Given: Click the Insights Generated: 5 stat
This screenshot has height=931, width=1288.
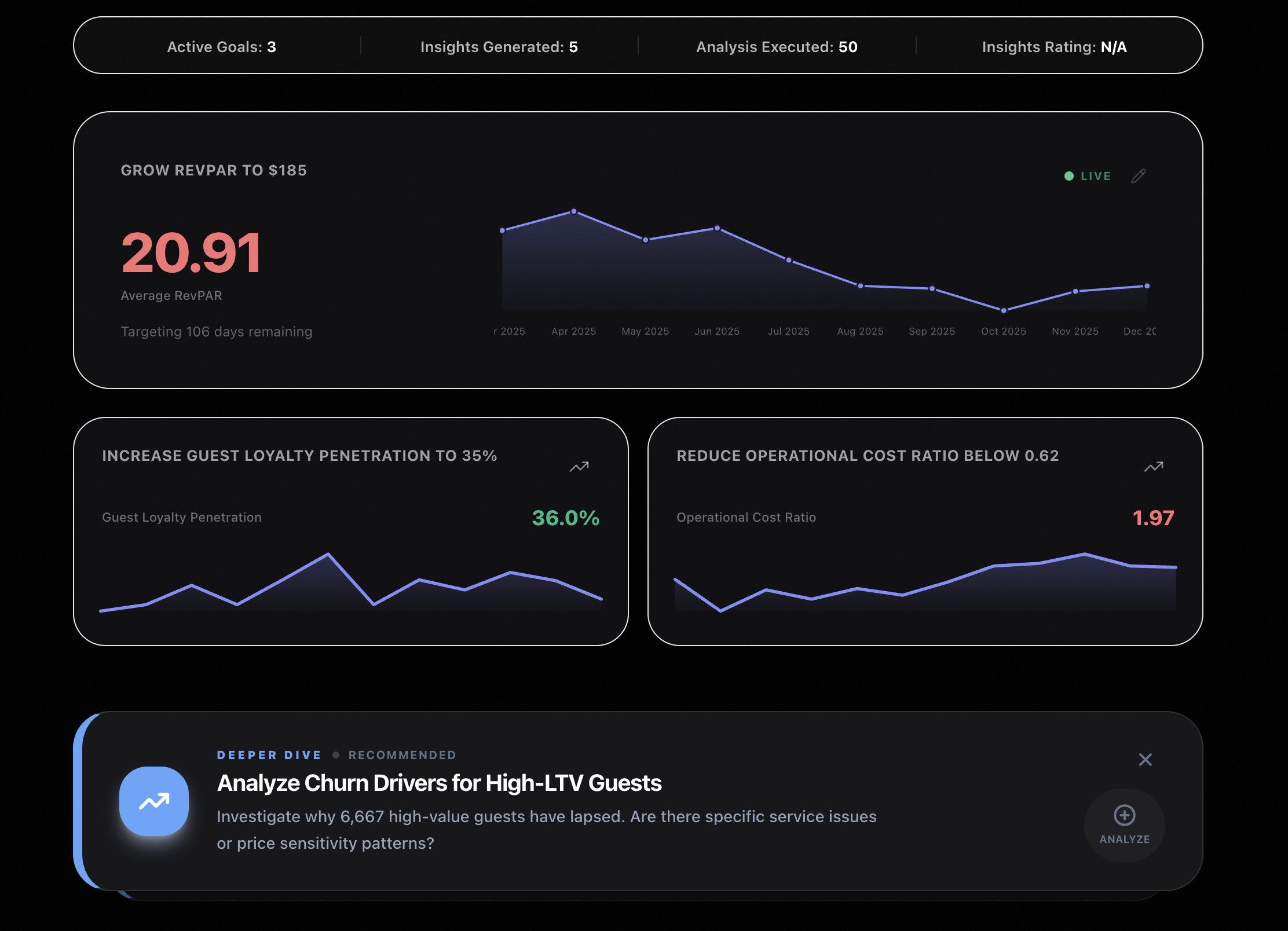Looking at the screenshot, I should [x=499, y=47].
